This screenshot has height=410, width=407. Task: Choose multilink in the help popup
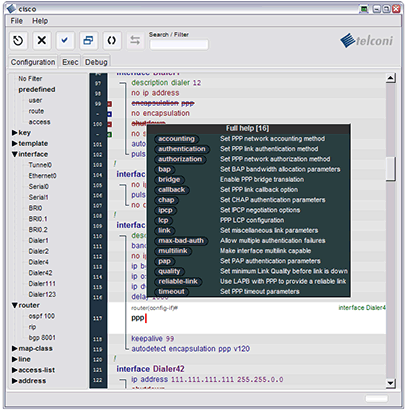[x=173, y=251]
